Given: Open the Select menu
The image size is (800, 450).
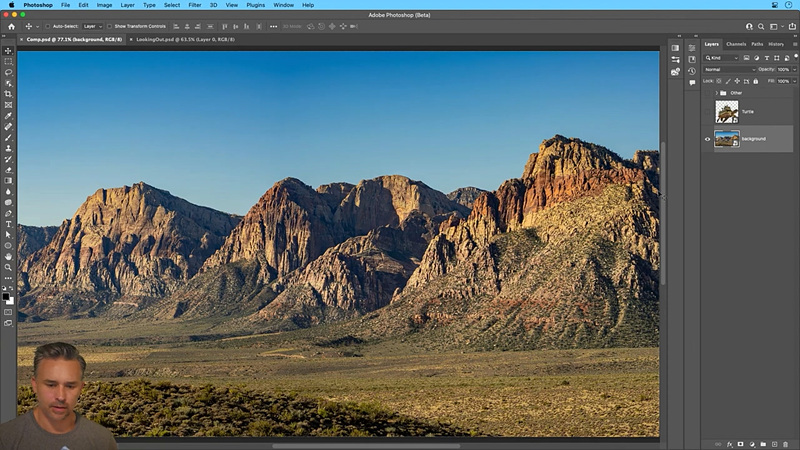Looking at the screenshot, I should tap(172, 5).
